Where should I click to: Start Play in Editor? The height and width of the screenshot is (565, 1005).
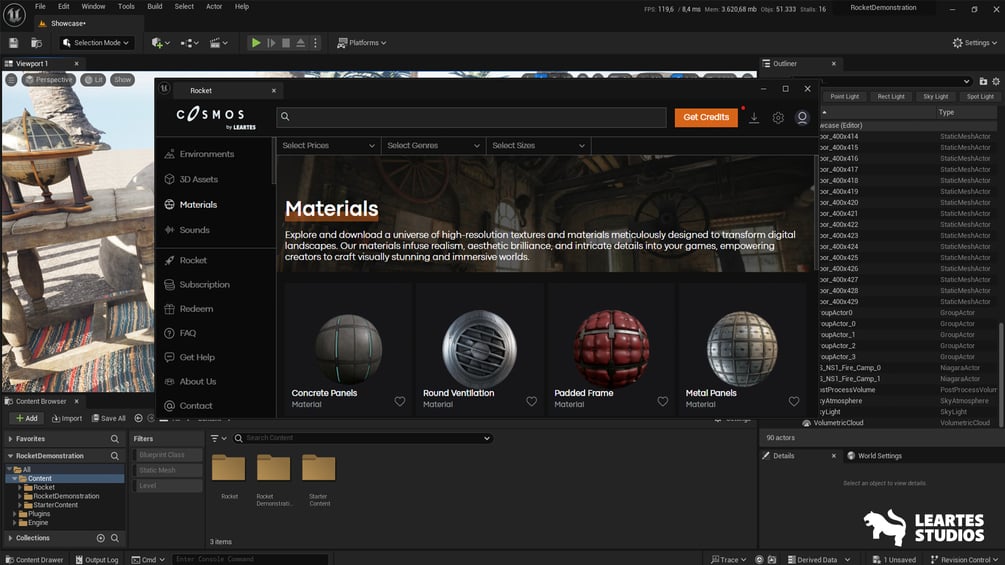(x=256, y=43)
